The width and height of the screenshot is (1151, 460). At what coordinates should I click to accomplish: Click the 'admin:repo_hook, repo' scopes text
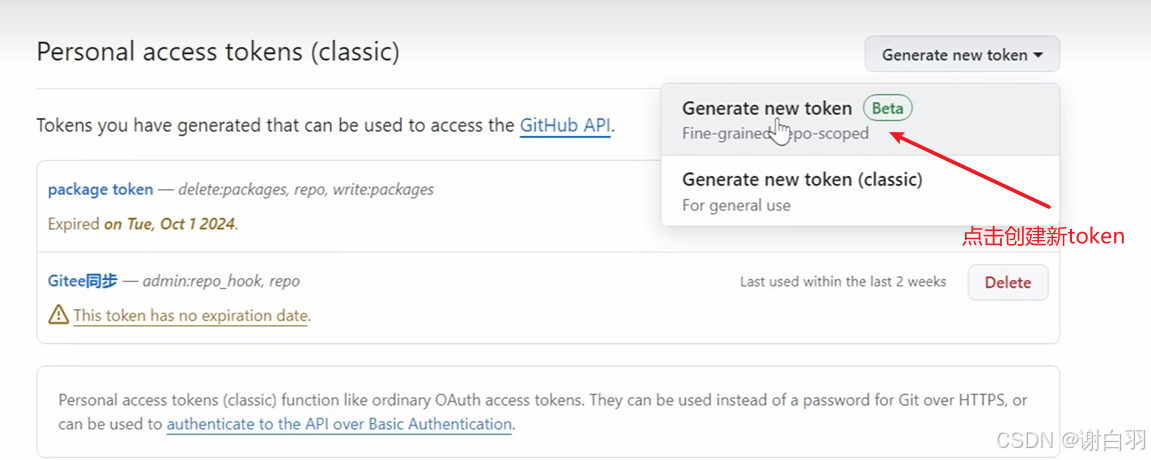click(221, 281)
